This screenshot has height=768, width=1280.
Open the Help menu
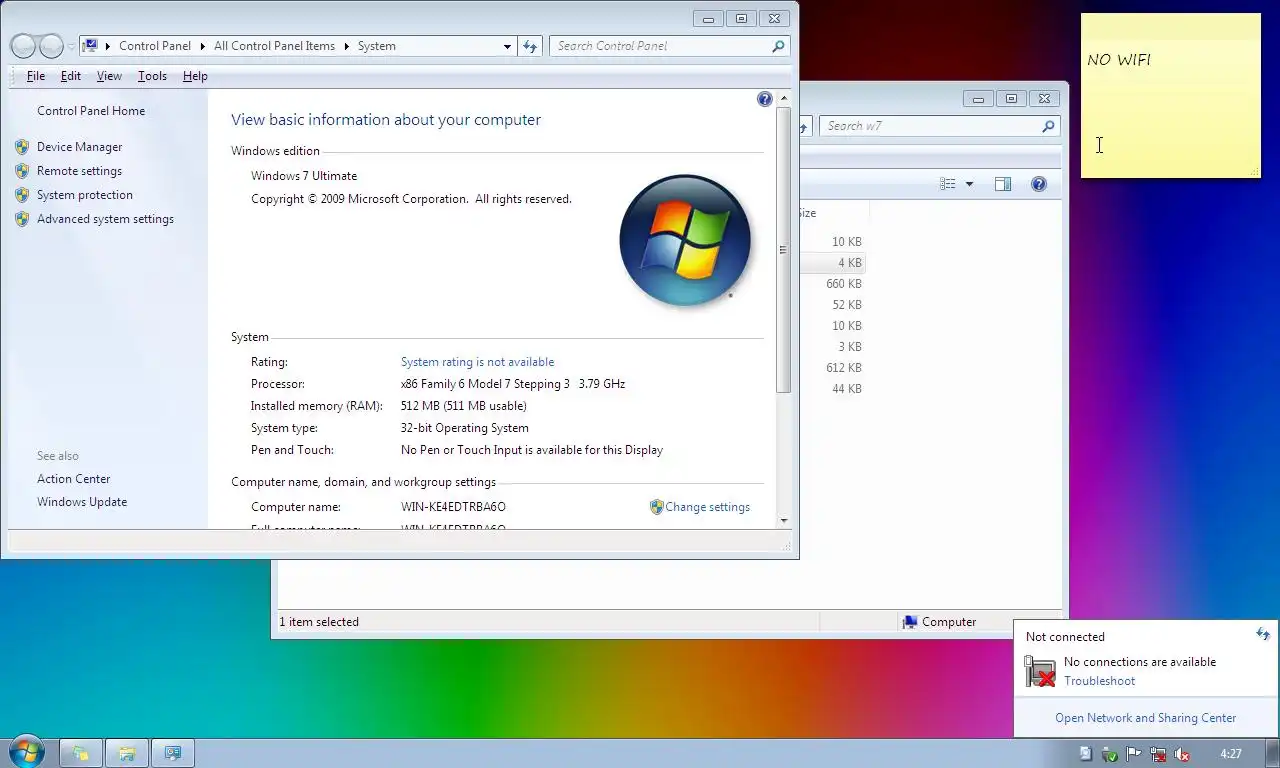pos(195,76)
